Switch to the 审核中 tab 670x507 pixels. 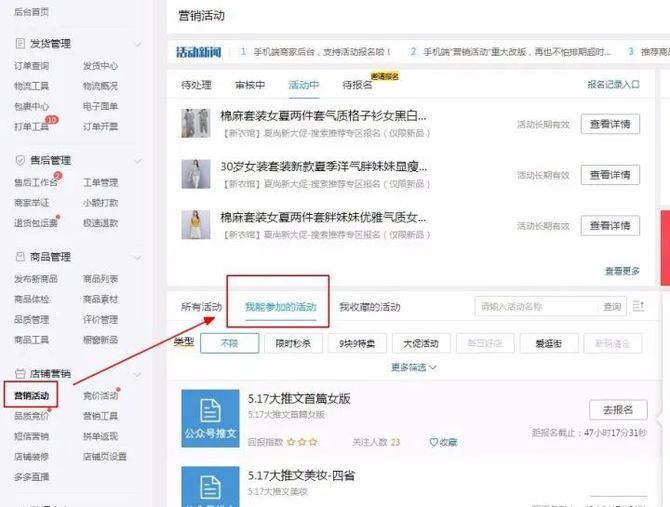[x=250, y=85]
